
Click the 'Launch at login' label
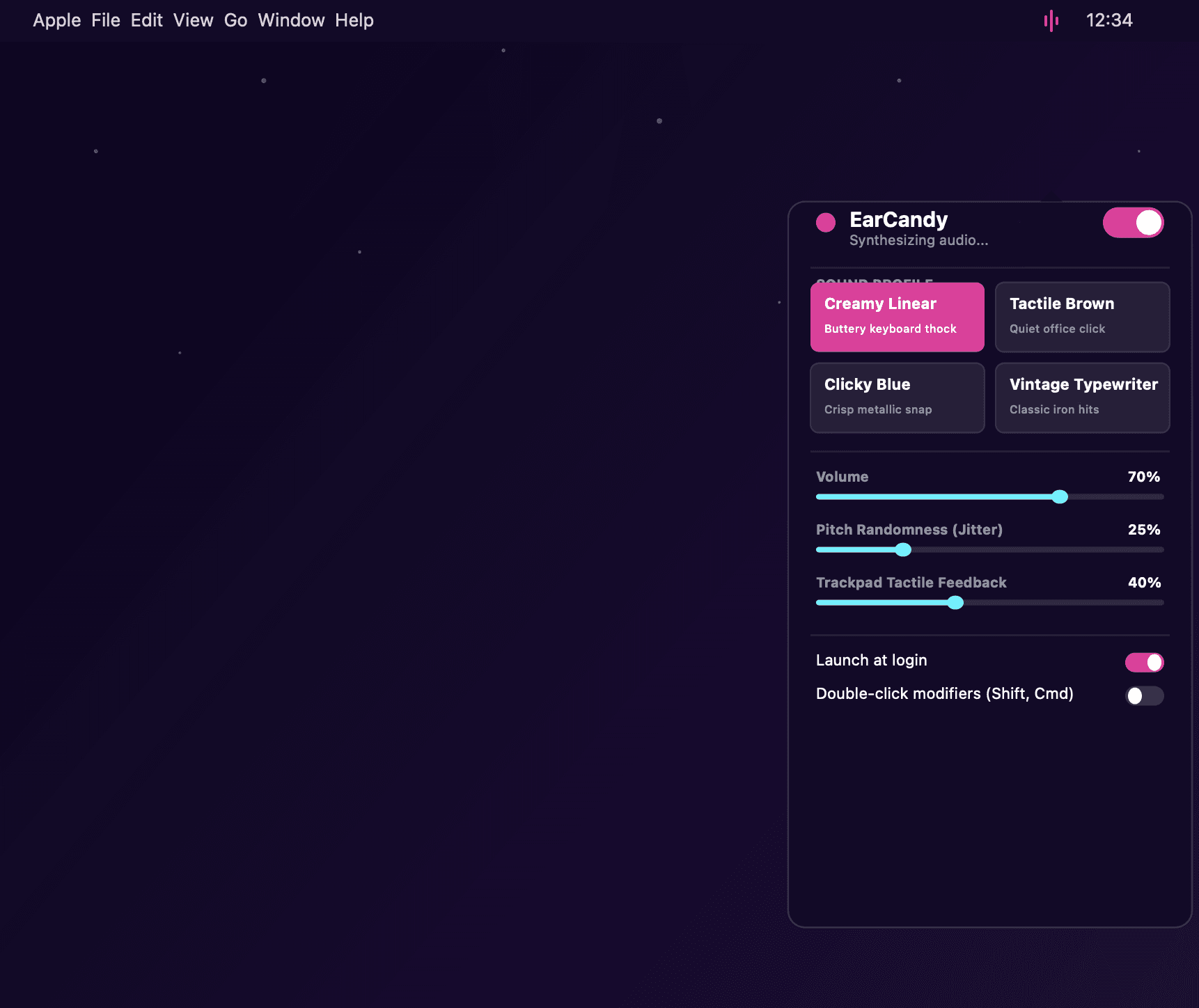tap(871, 660)
